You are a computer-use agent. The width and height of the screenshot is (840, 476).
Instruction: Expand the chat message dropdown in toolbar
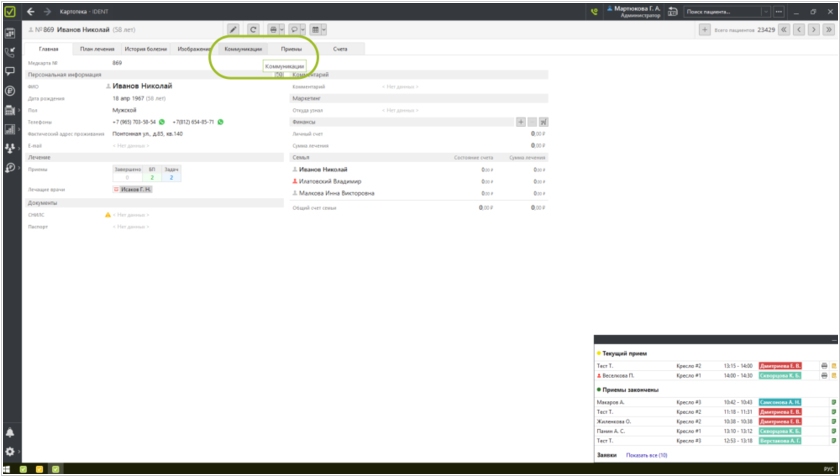301,30
